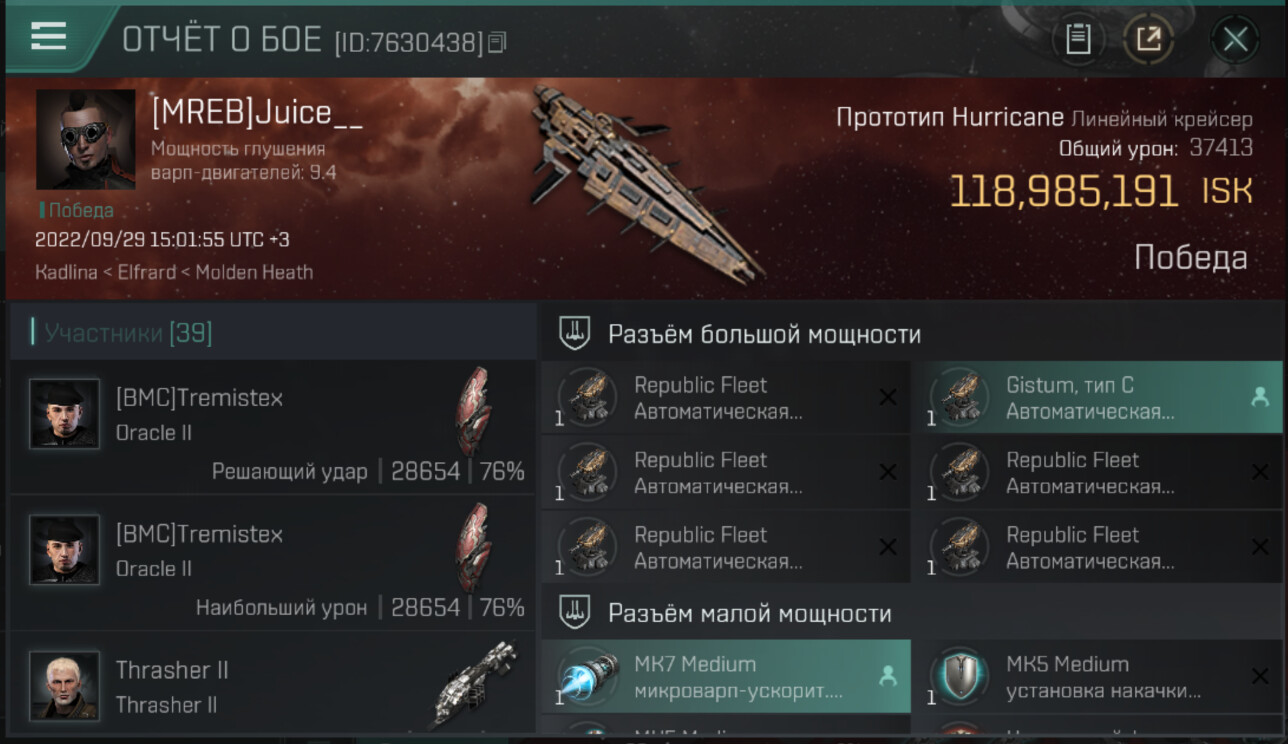1288x744 pixels.
Task: Click the Thrasher II ship icon
Action: point(478,686)
